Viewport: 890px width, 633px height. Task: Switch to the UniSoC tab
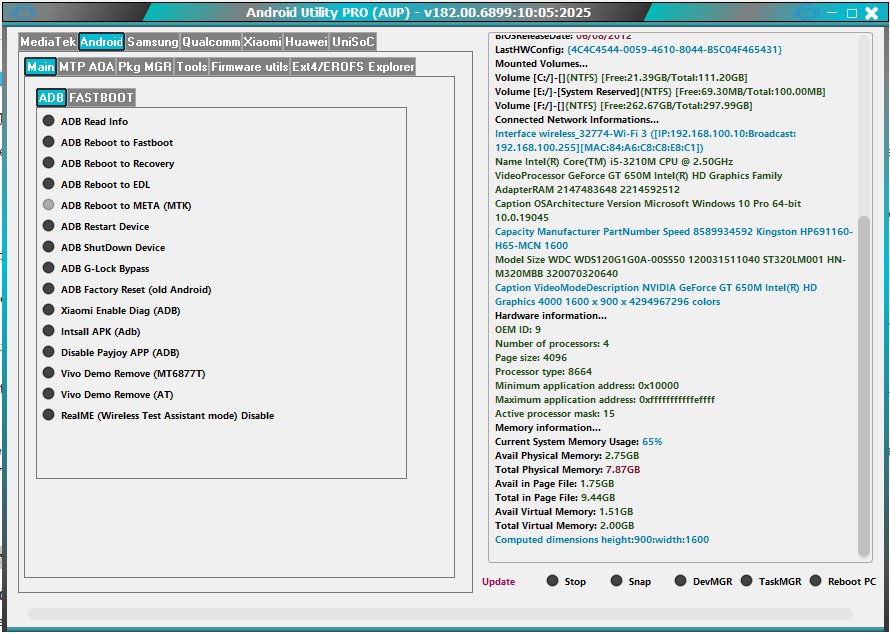click(353, 41)
